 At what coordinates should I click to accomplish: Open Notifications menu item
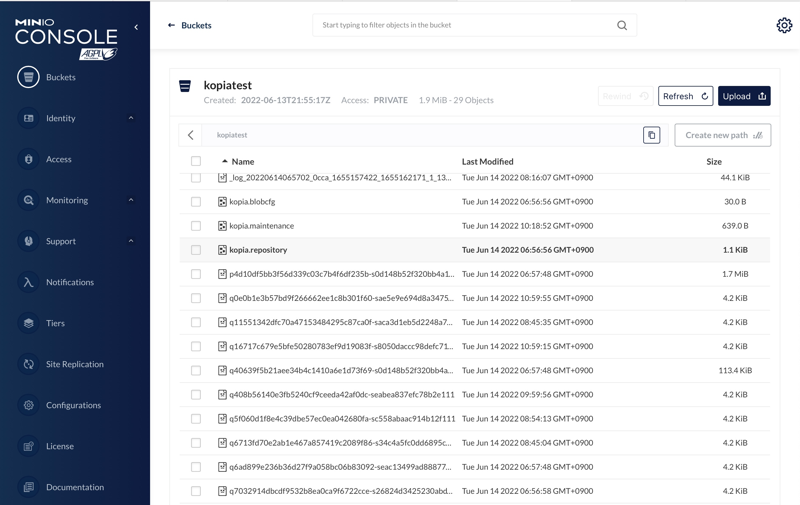point(70,282)
